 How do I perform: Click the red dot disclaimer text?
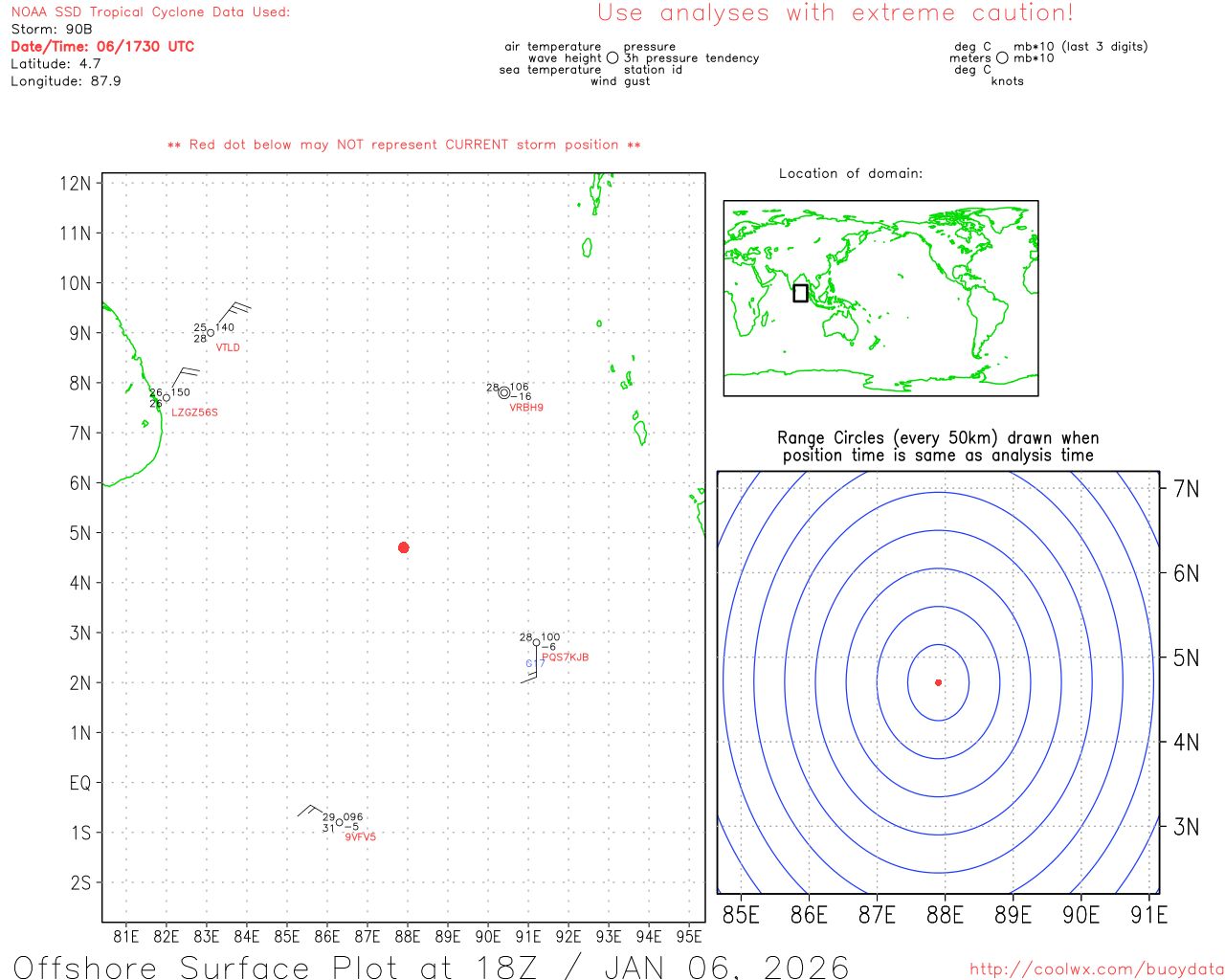click(404, 145)
